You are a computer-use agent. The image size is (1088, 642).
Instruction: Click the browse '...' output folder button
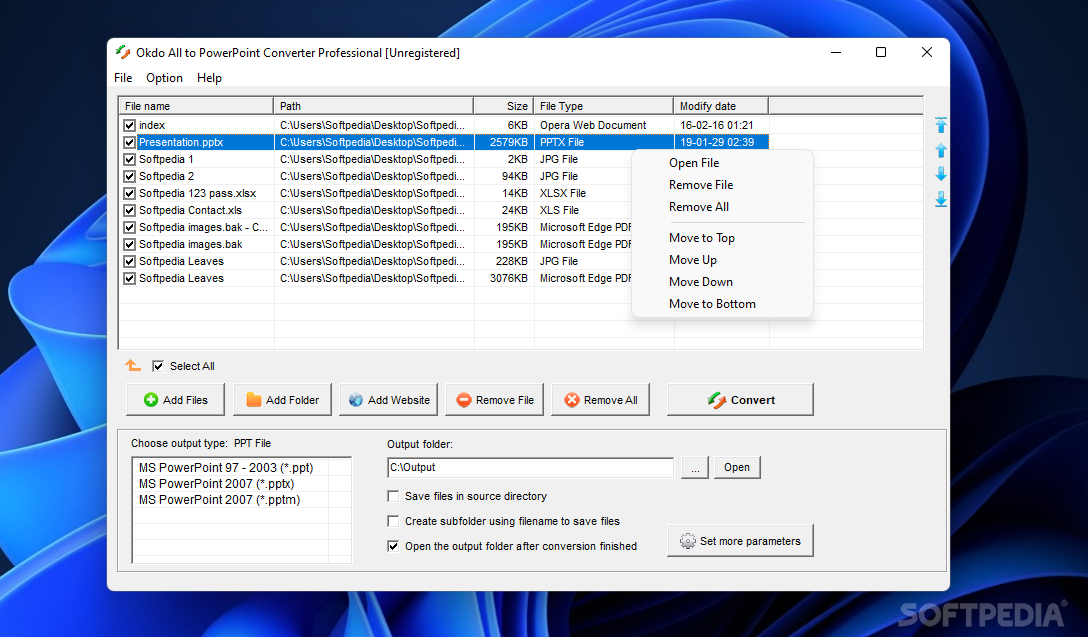pos(695,468)
